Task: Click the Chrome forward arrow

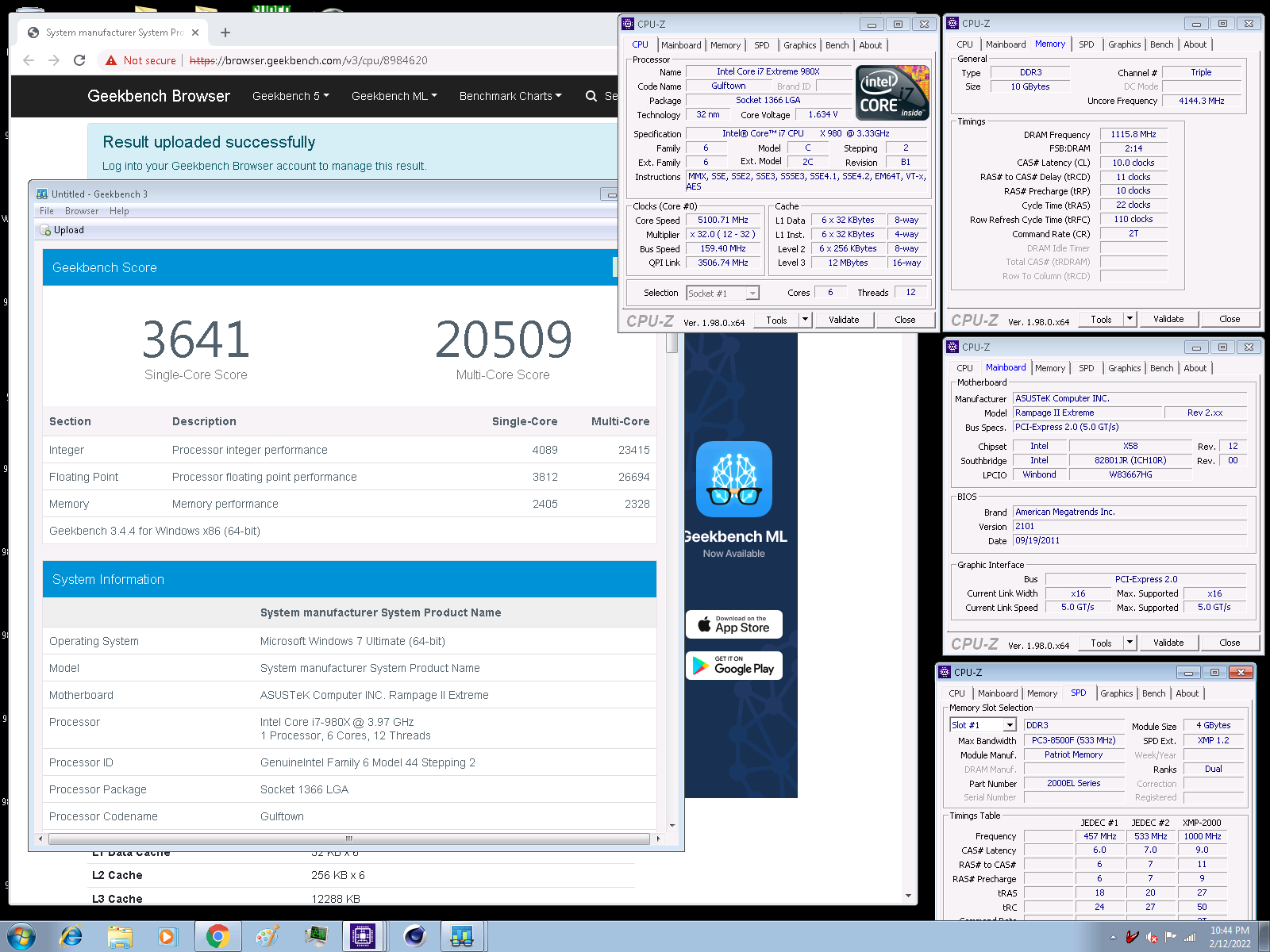Action: 54,60
